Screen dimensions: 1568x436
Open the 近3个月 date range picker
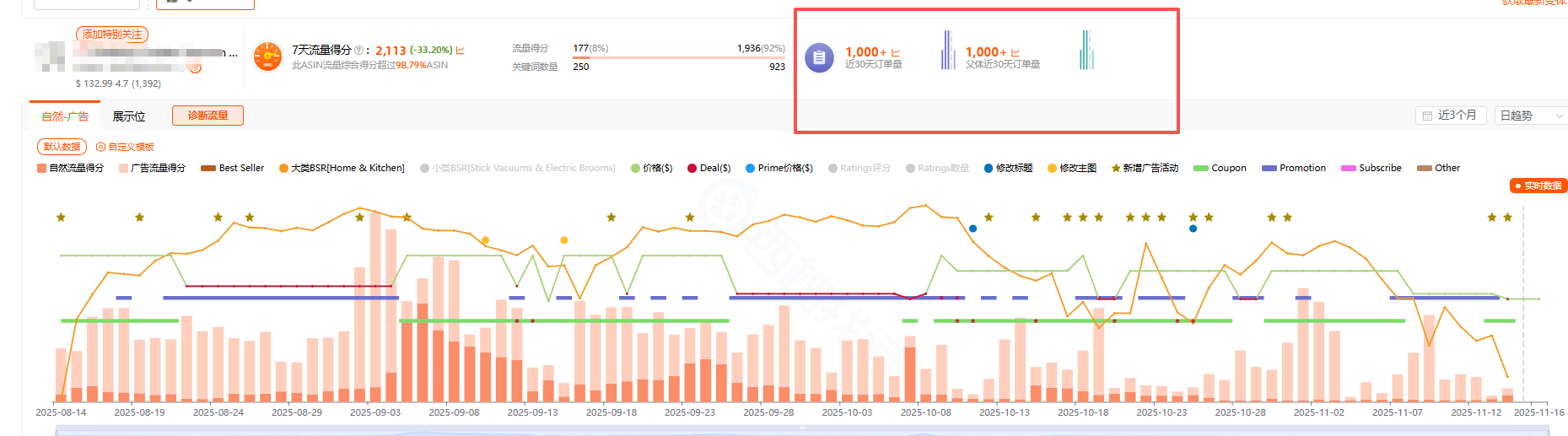point(1450,116)
